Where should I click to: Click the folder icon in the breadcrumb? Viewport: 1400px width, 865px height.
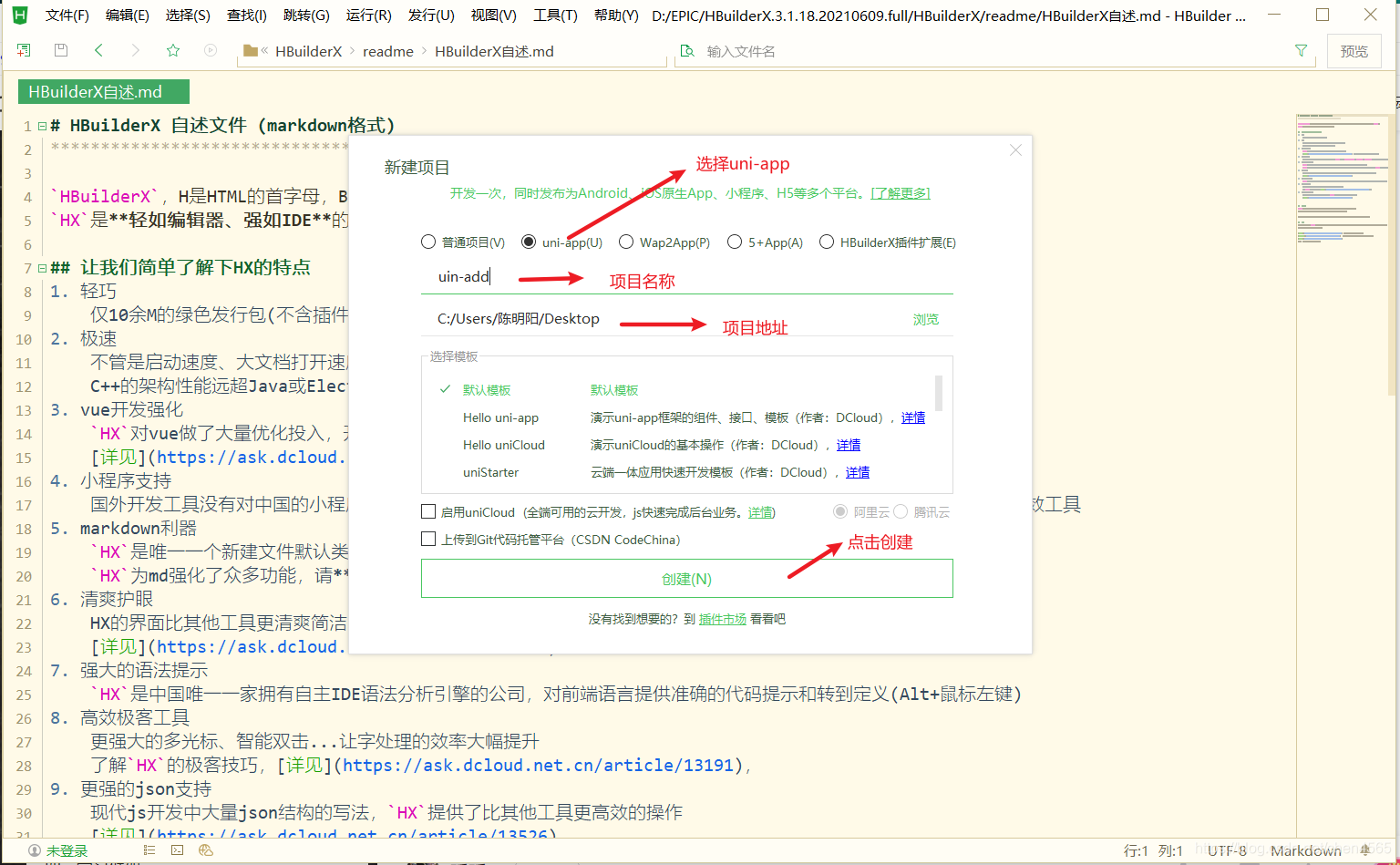point(251,51)
